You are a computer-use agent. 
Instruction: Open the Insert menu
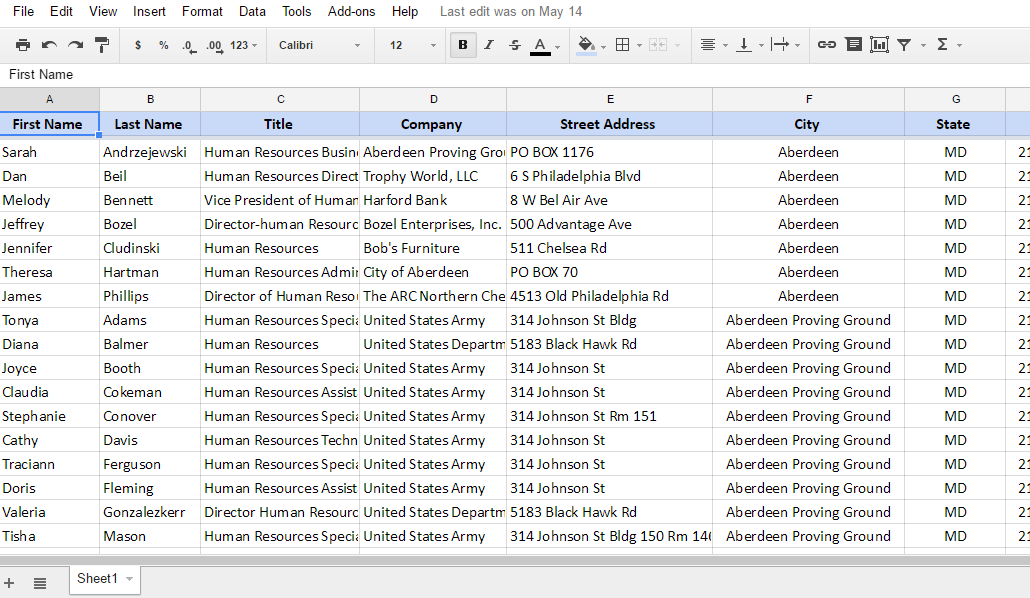[x=149, y=11]
